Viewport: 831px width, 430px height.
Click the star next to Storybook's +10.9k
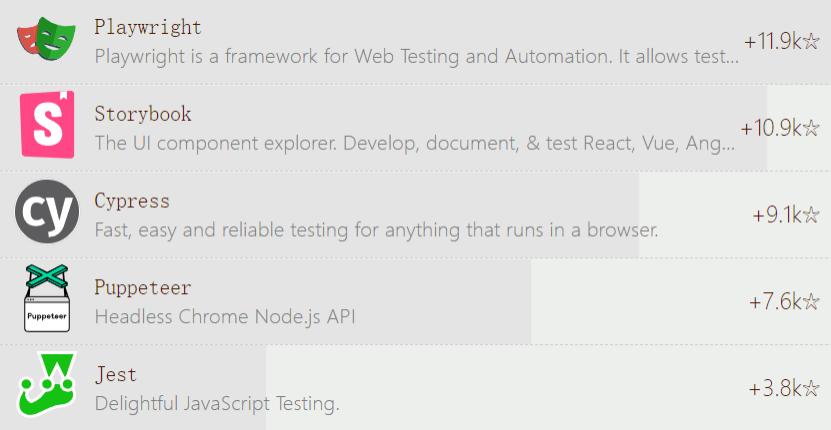click(811, 128)
